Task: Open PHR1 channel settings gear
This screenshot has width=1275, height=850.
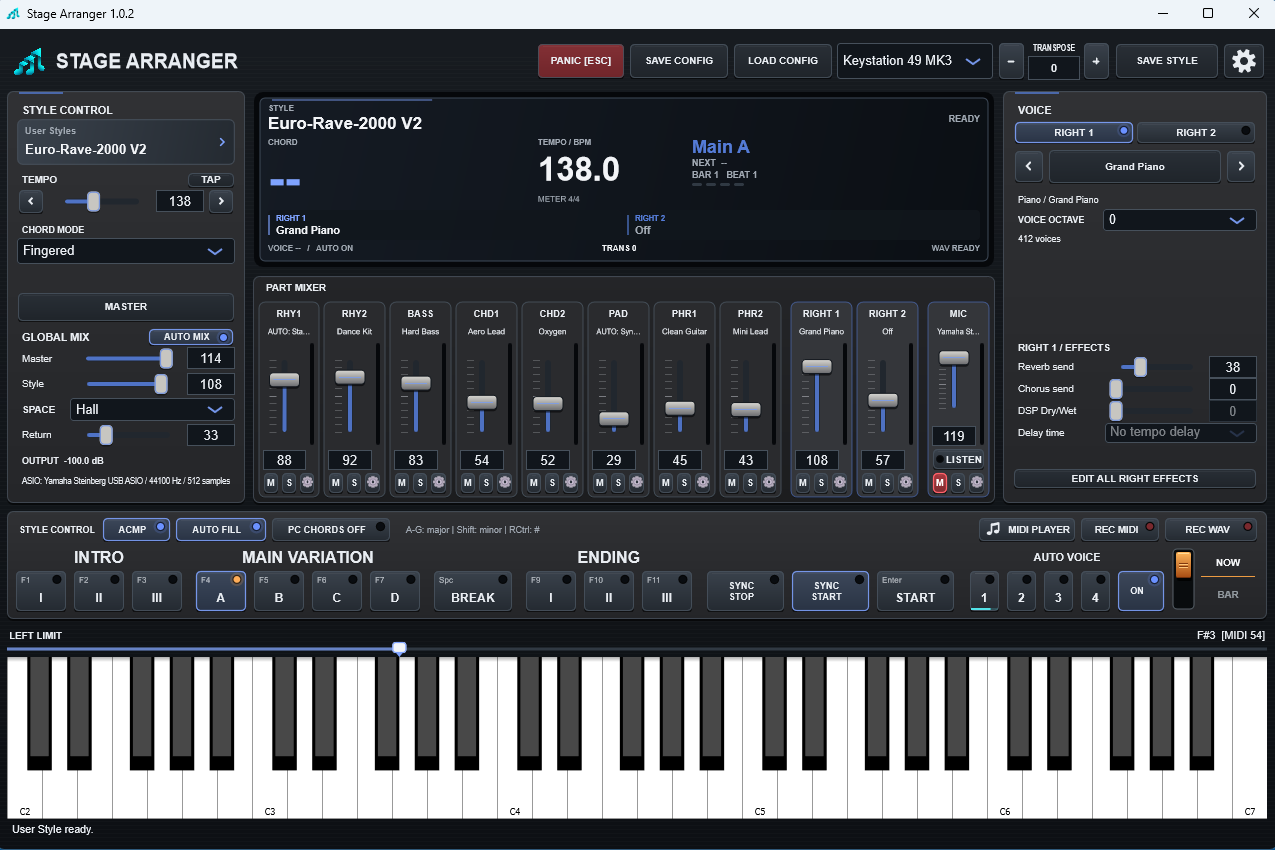Action: tap(703, 482)
